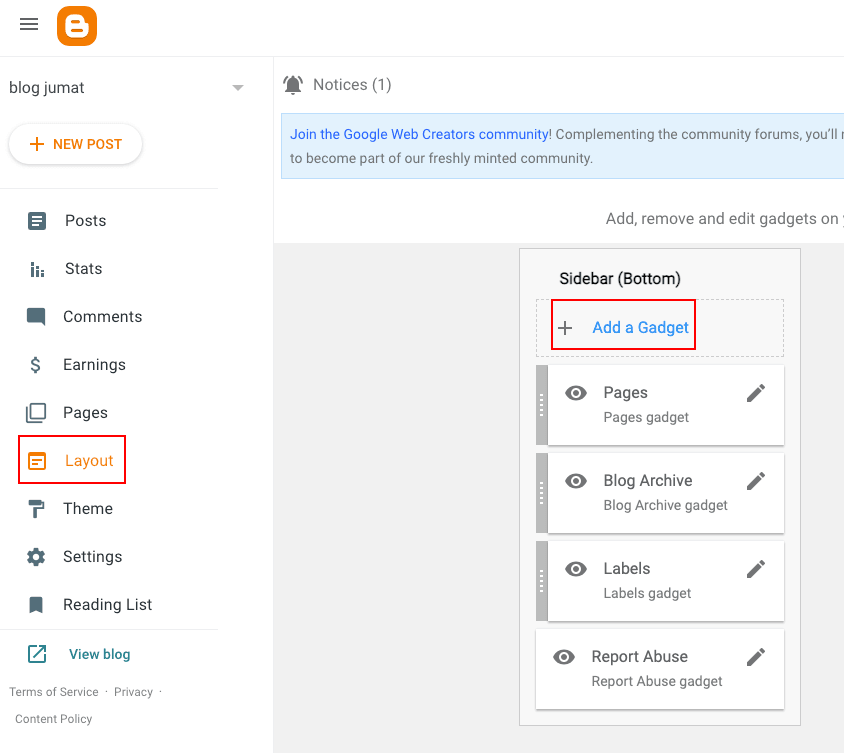This screenshot has width=844, height=753.
Task: Click the View blog external link icon
Action: (37, 654)
